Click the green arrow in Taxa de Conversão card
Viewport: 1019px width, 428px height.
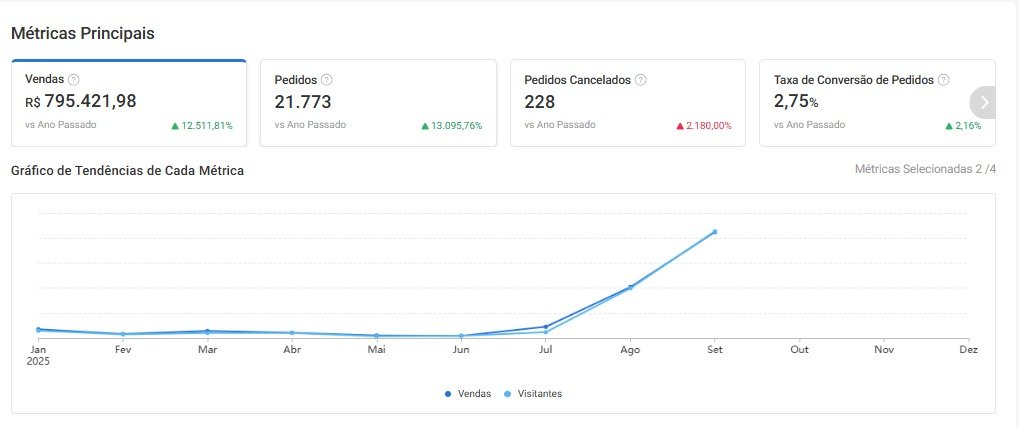click(x=949, y=126)
